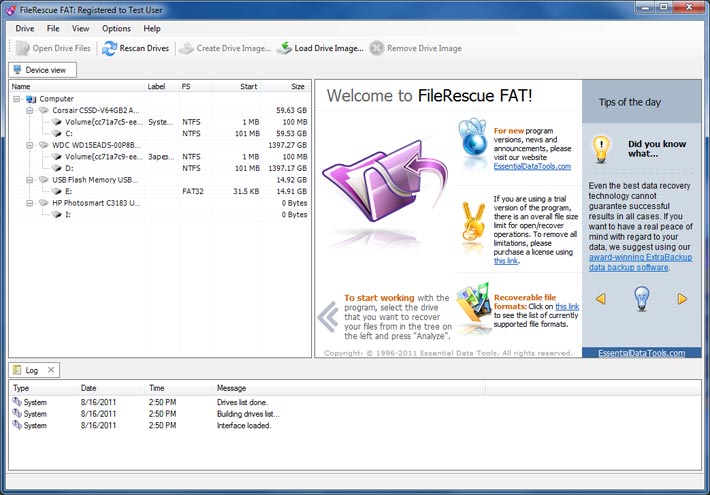Click the FS column header
710x495 pixels.
tap(196, 87)
